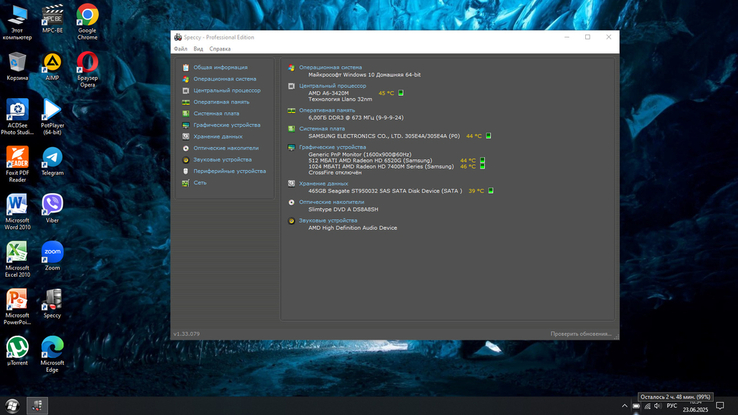
Task: Switch keyboard layout РУС indicator
Action: click(x=672, y=406)
